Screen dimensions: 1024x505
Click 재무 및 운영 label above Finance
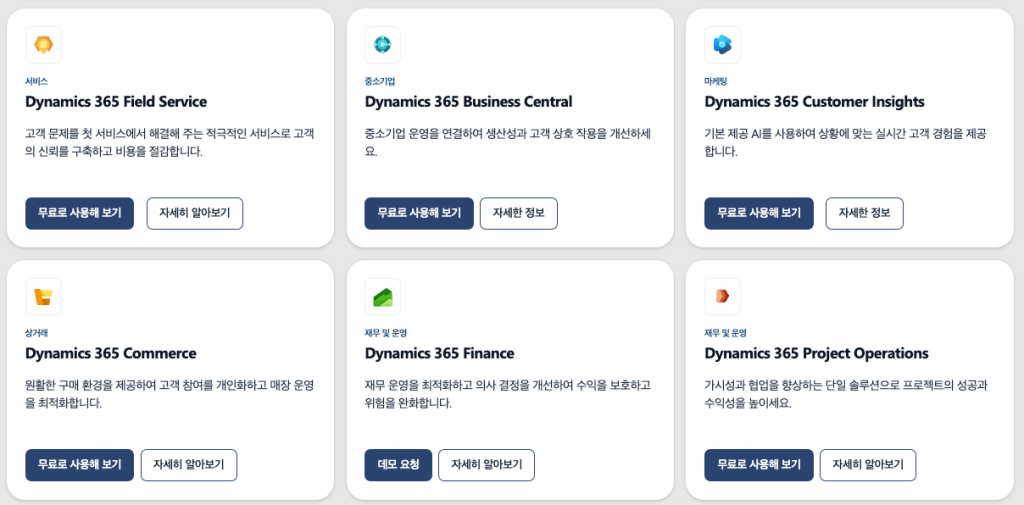(x=385, y=333)
